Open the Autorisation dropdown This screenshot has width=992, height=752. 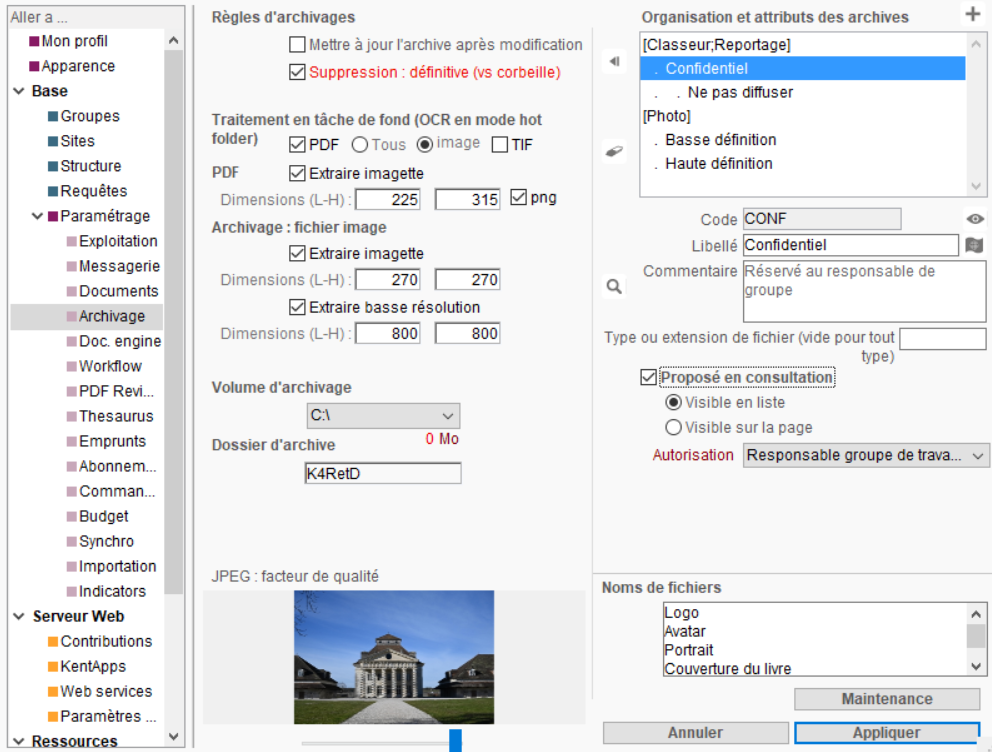[866, 455]
